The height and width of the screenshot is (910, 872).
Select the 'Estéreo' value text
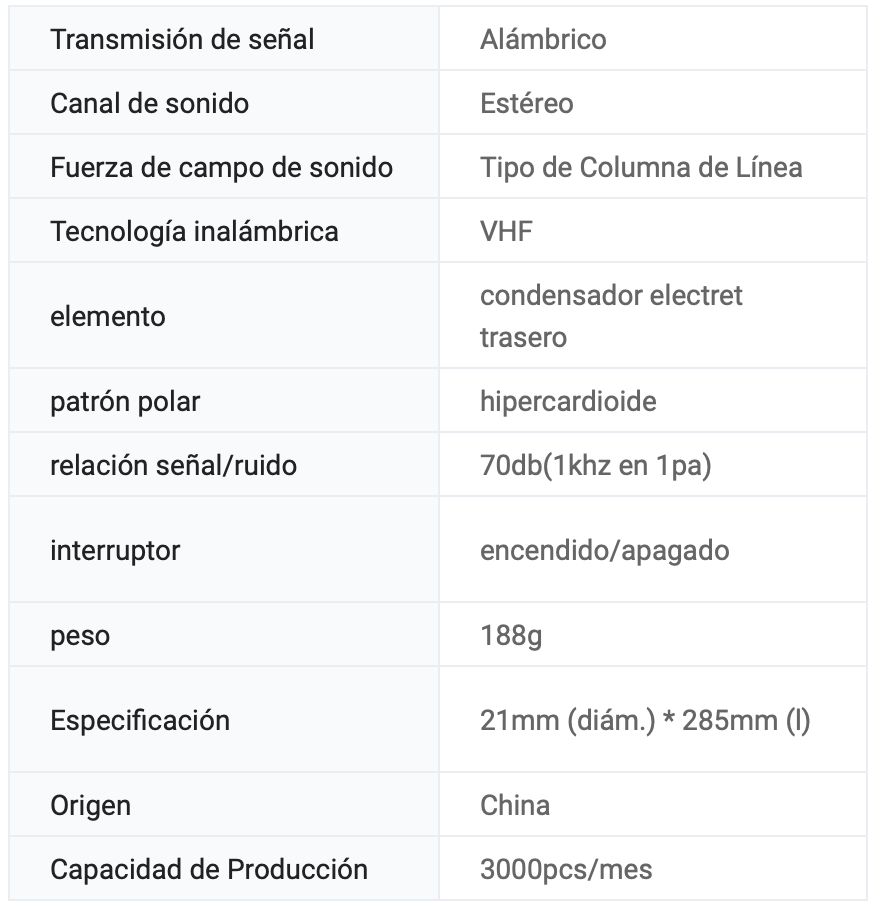click(526, 103)
